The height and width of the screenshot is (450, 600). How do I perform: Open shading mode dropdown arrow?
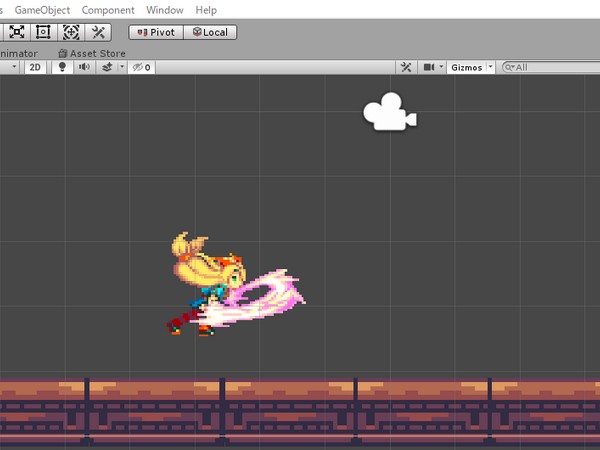click(13, 67)
